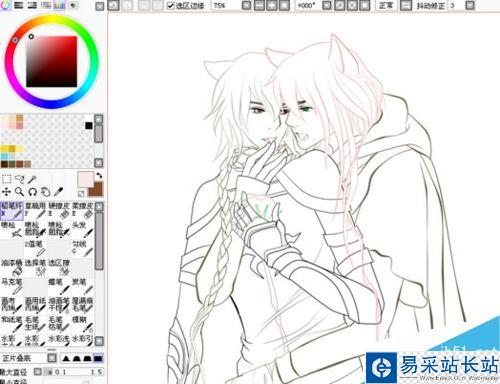The image size is (500, 384).
Task: Select the eyedropper tool
Action: click(x=58, y=192)
